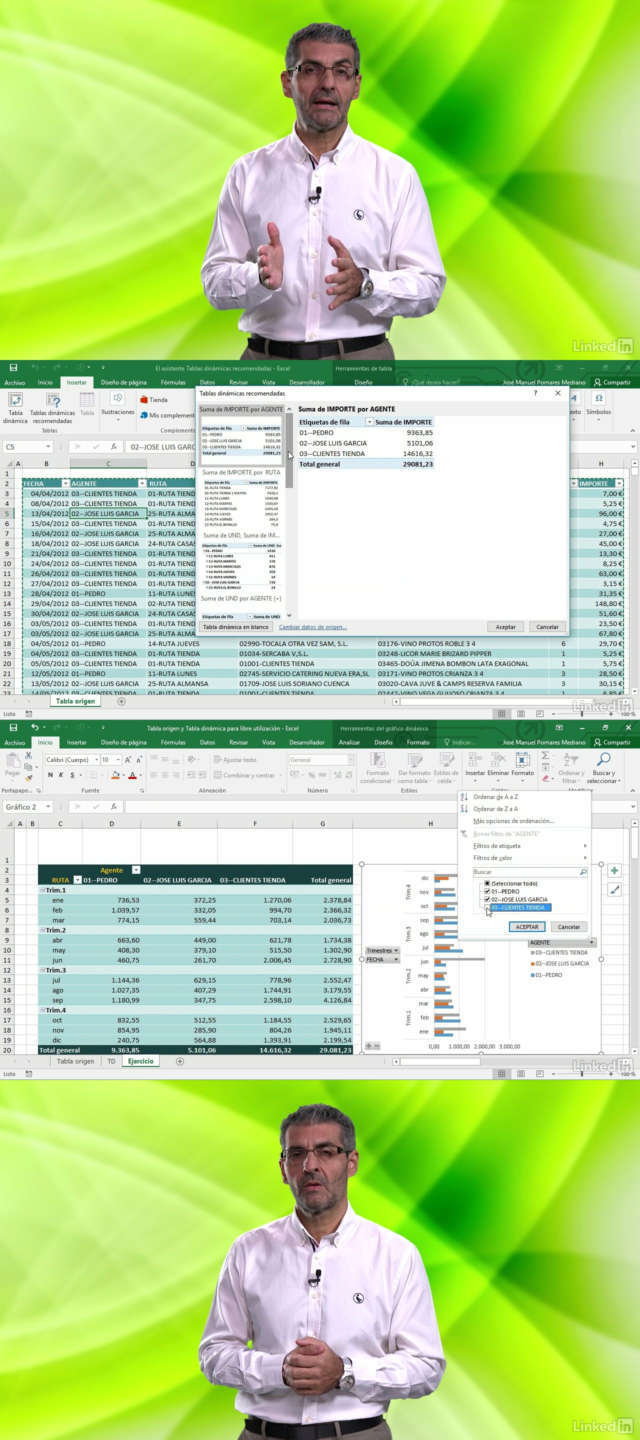Click the fill color bucket swatch
Screen dimensions: 640x1440
click(115, 775)
